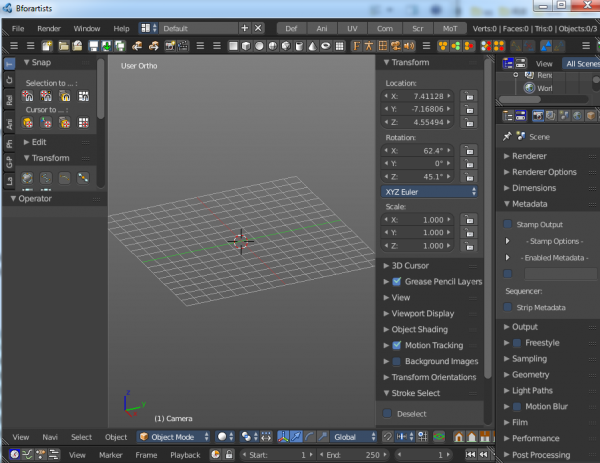Click the Open file folder icon
600x463 pixels.
point(63,46)
